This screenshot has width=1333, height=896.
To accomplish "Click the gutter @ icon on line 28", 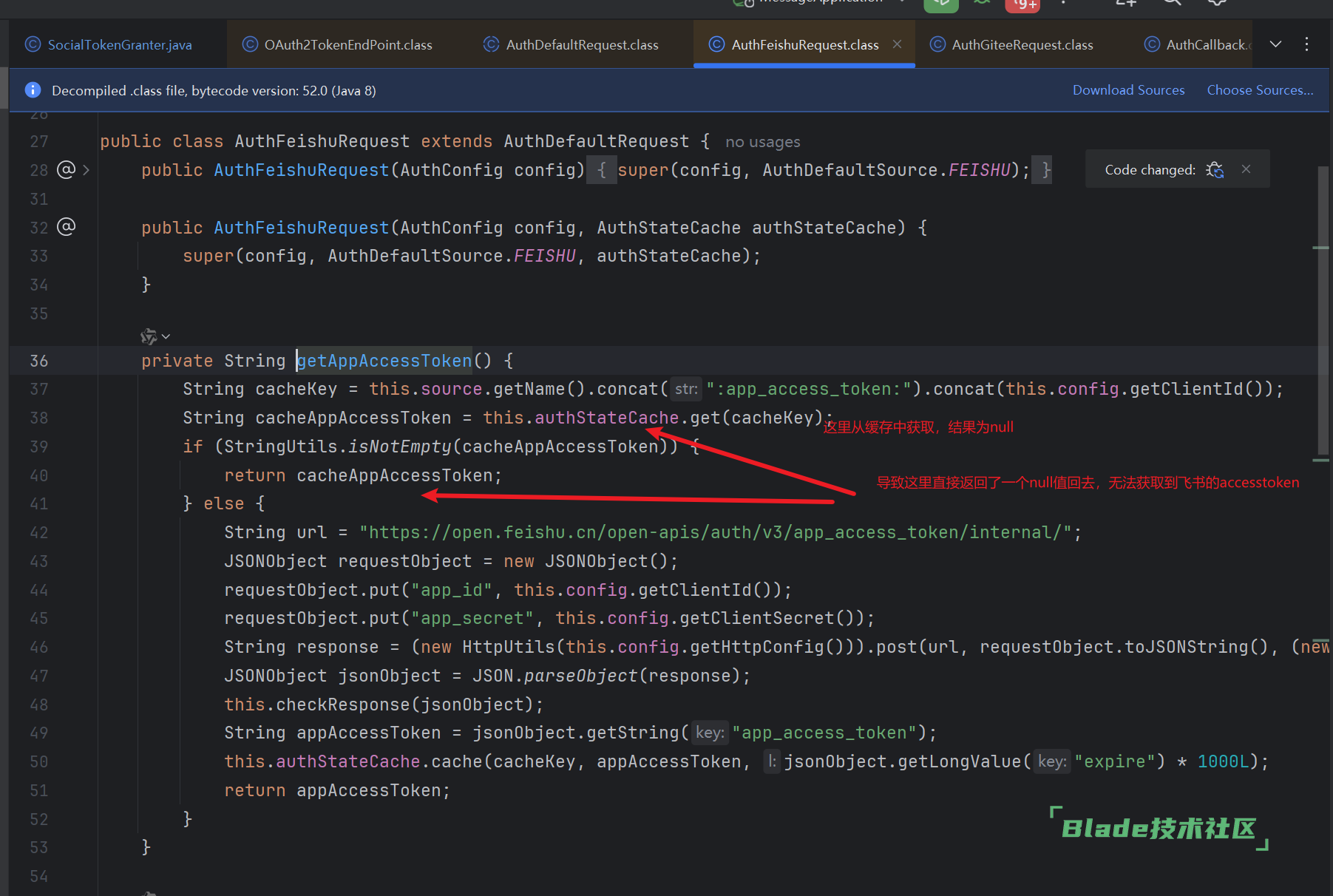I will [66, 170].
